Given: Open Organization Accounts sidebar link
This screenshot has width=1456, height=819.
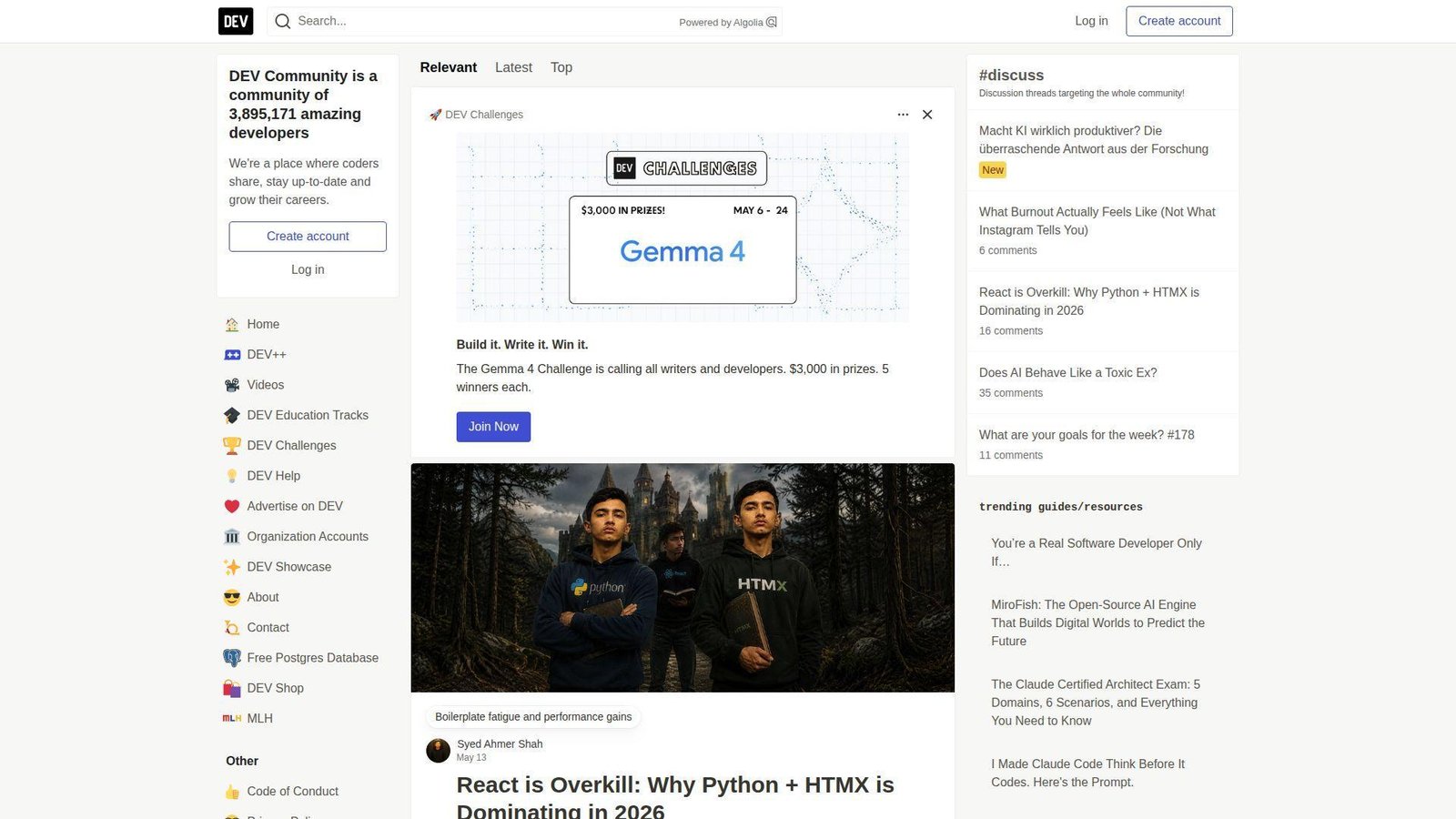Looking at the screenshot, I should click(x=308, y=537).
